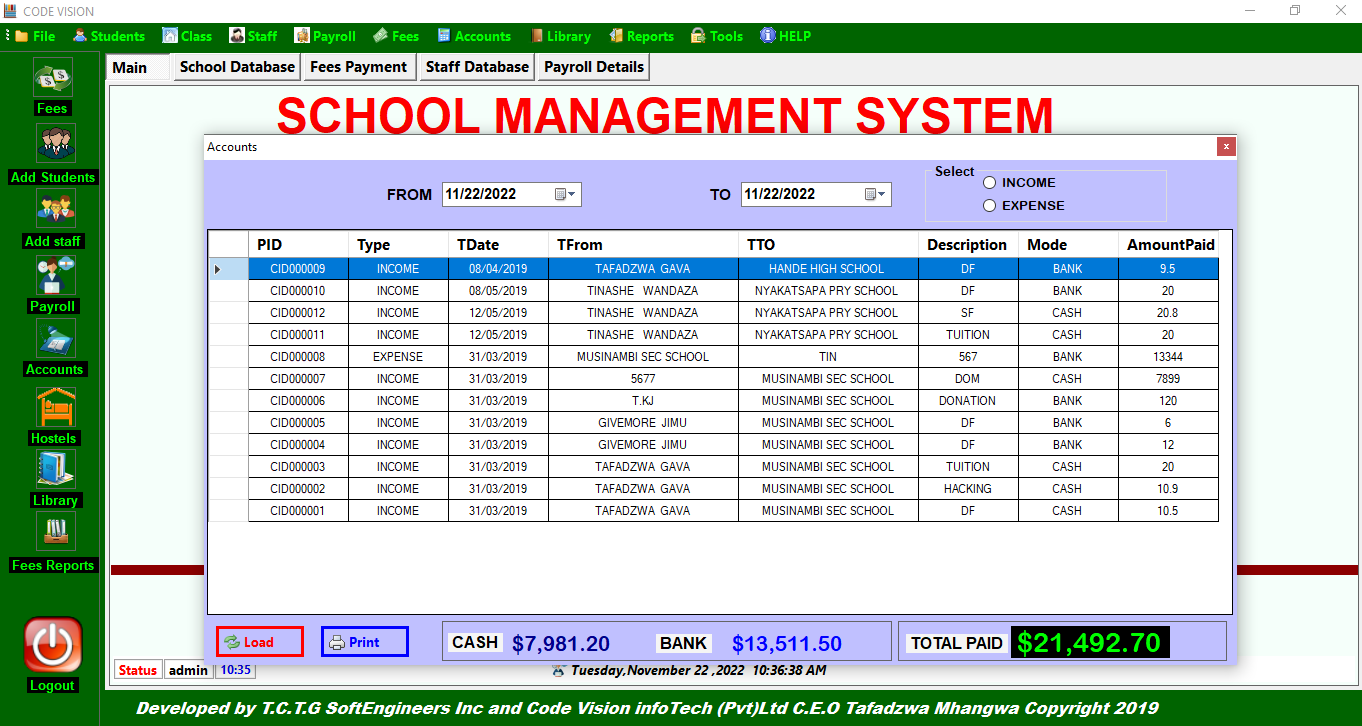Sort by the TFrom column header
The height and width of the screenshot is (726, 1362).
[643, 245]
